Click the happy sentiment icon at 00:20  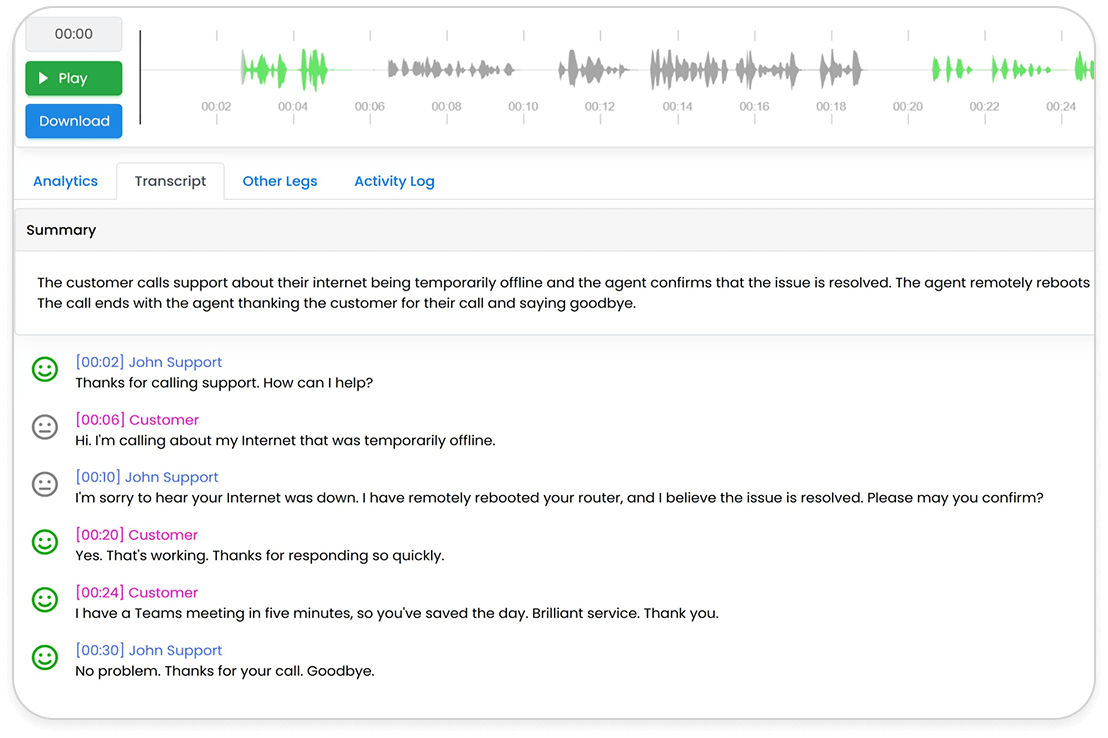(45, 543)
